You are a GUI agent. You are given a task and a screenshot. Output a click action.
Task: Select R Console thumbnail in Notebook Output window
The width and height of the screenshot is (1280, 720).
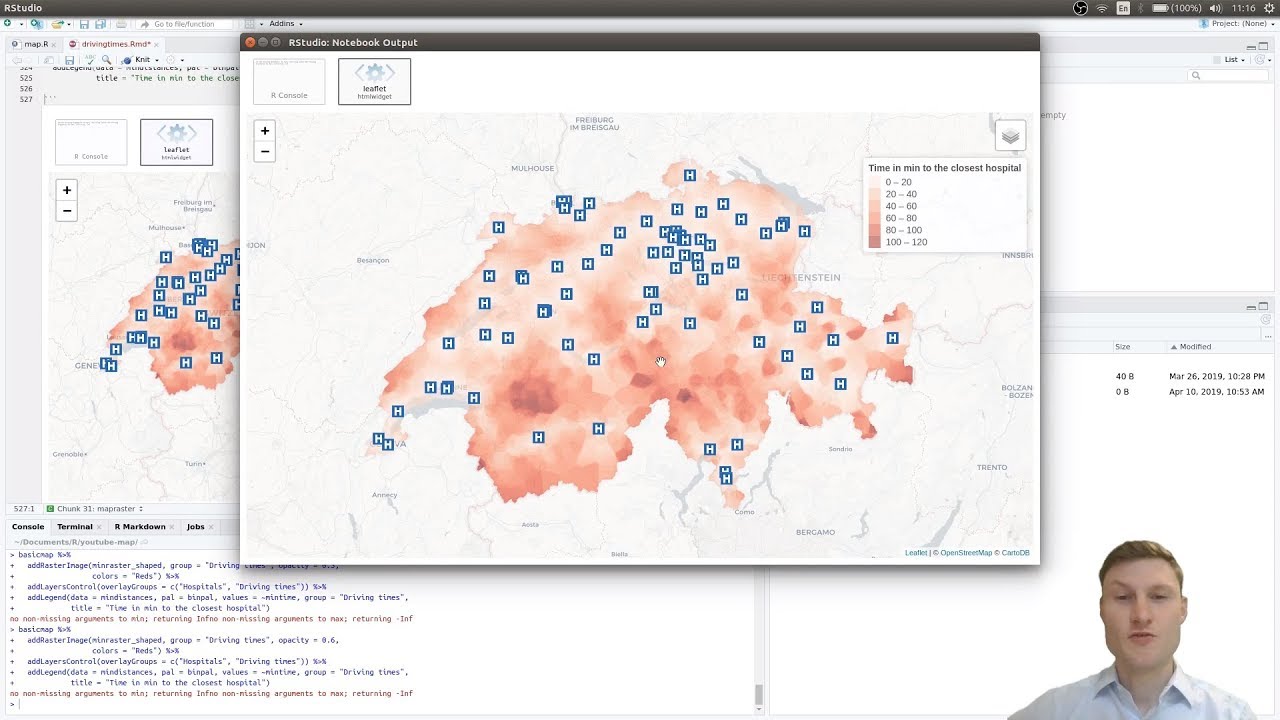coord(289,81)
